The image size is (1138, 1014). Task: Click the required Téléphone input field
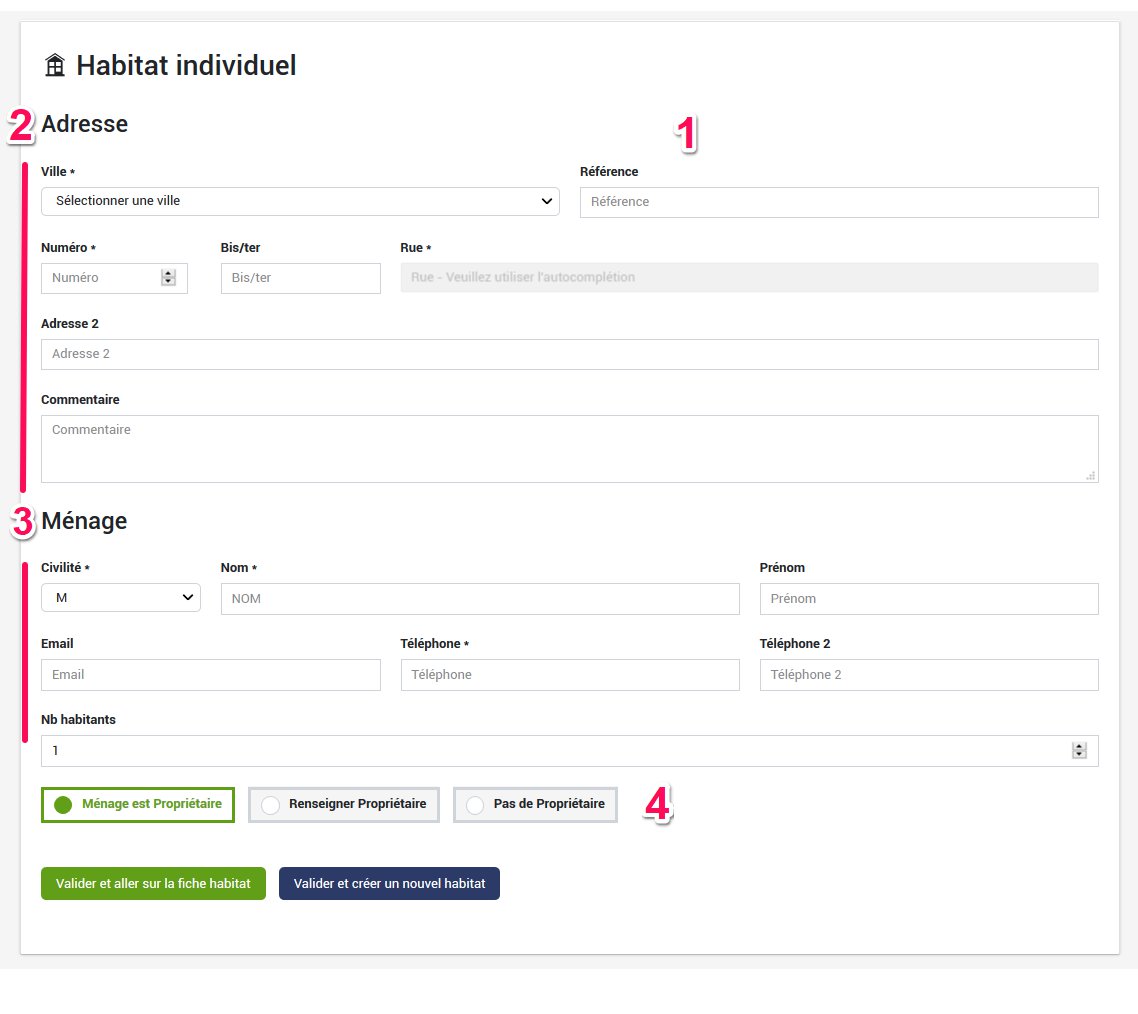click(x=569, y=675)
